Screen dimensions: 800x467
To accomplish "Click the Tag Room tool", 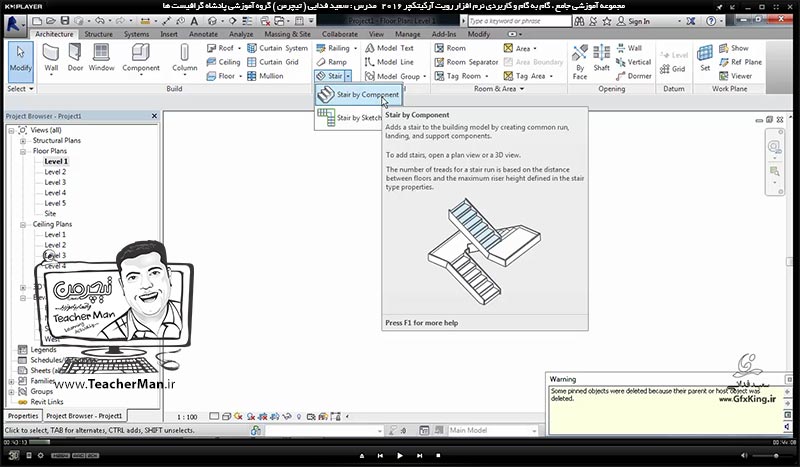I will click(x=458, y=76).
